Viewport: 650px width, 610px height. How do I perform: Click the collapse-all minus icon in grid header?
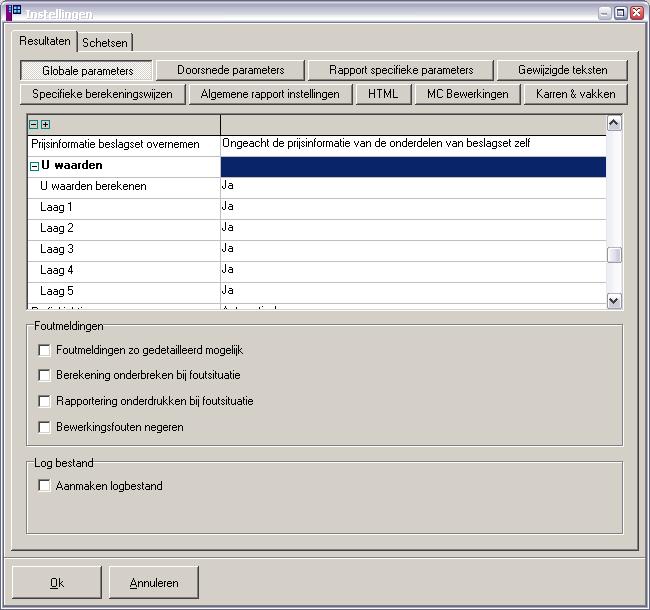click(34, 124)
